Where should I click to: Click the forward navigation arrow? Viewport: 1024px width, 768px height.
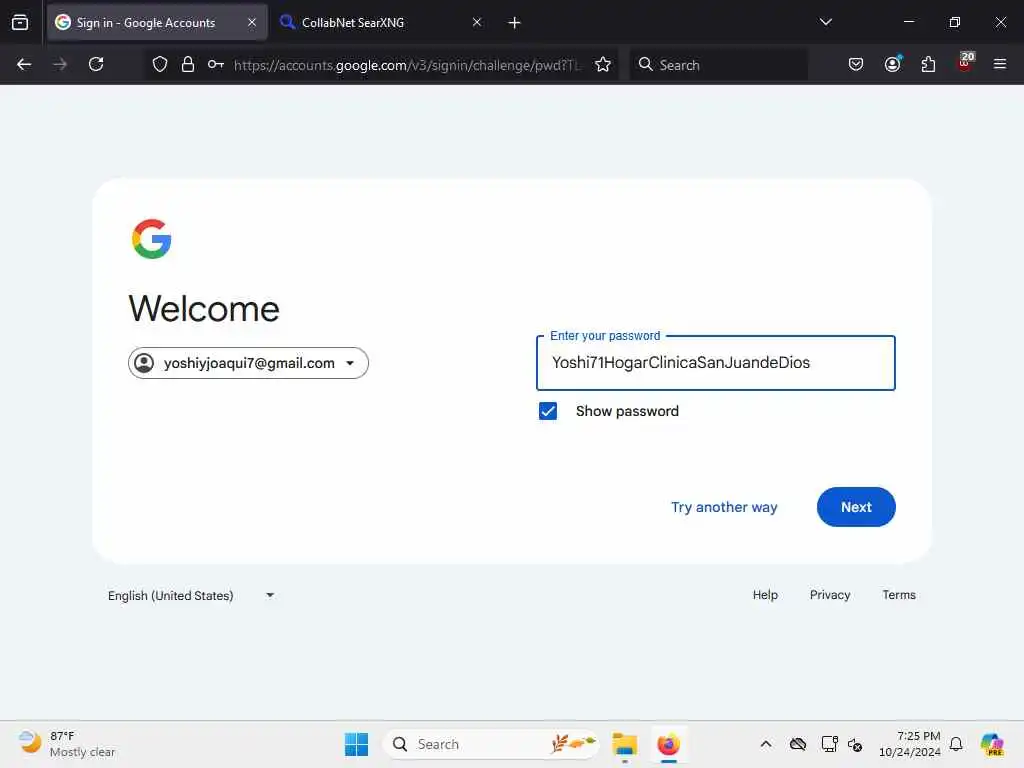coord(60,64)
